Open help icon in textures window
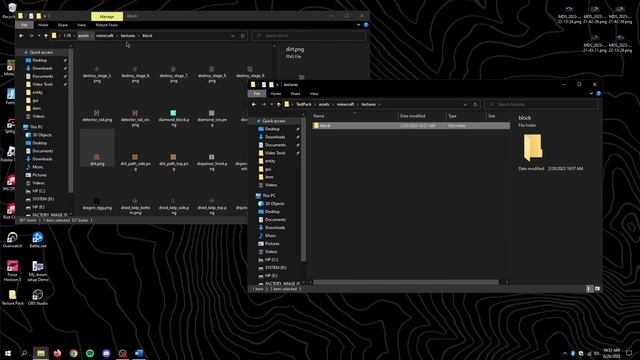This screenshot has width=640, height=360. tap(598, 93)
